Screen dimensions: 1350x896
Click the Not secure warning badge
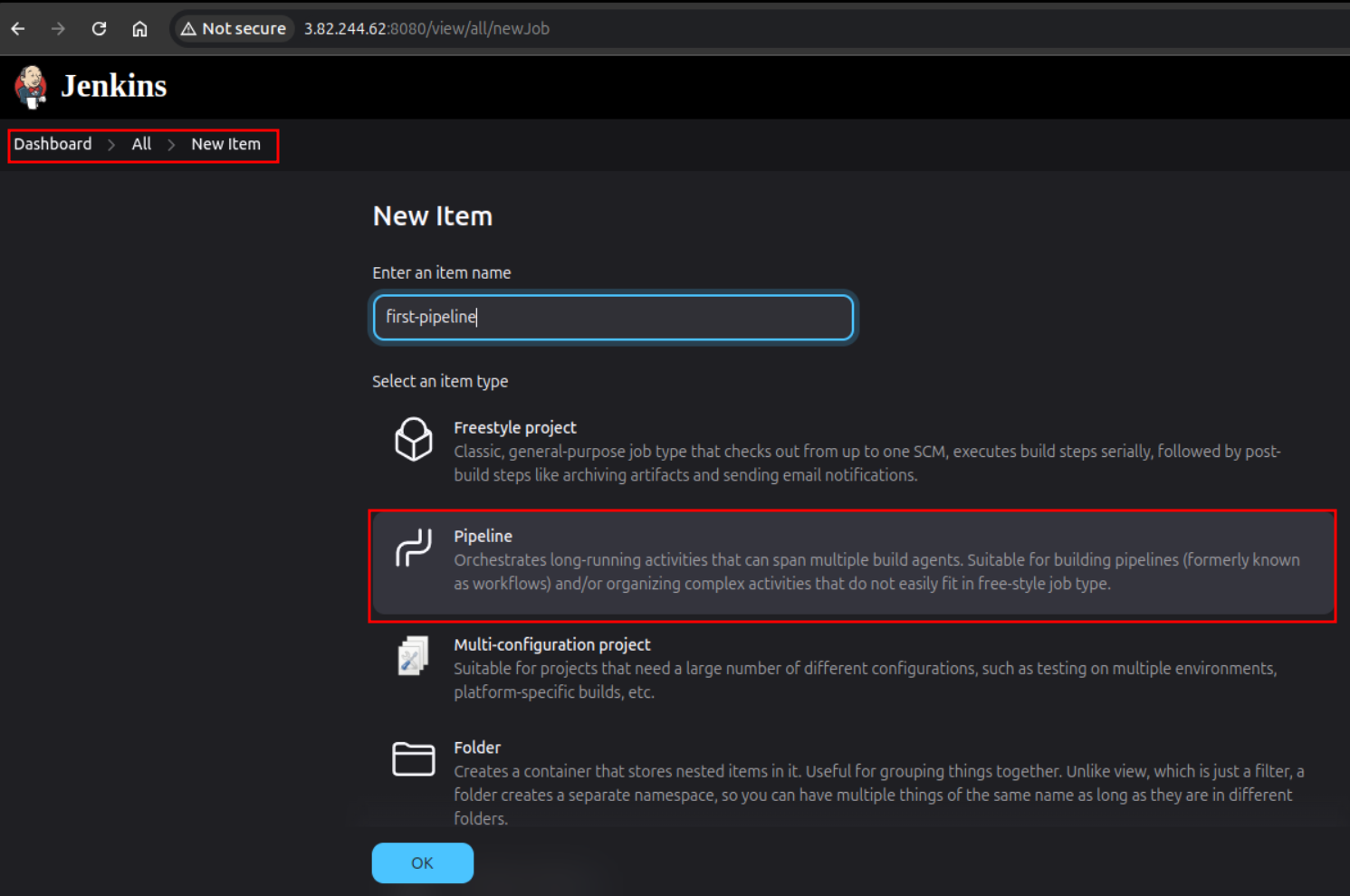point(234,29)
